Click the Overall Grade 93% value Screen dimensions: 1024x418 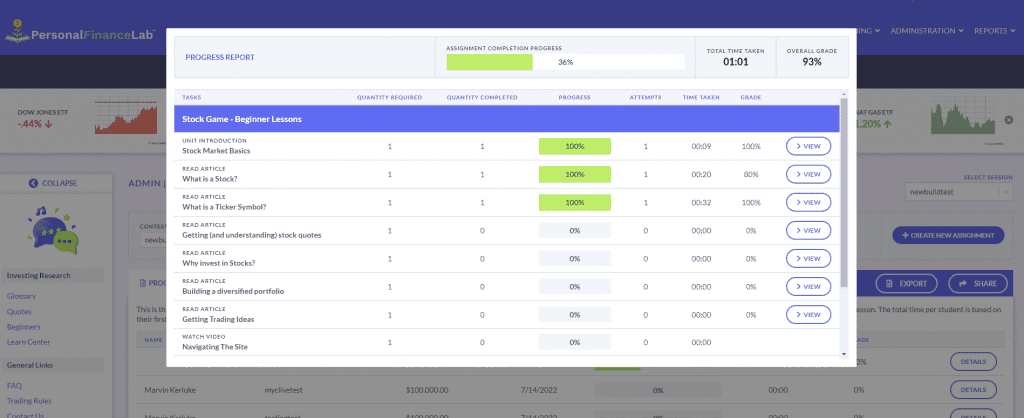812,62
